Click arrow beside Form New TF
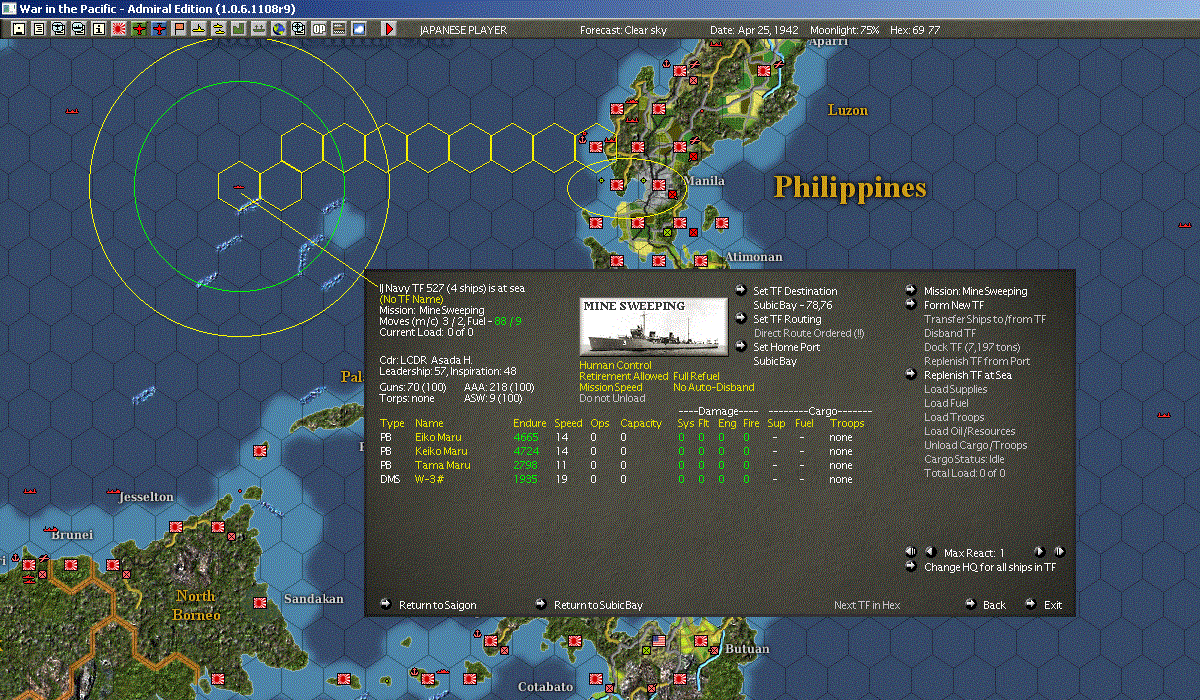 click(911, 305)
